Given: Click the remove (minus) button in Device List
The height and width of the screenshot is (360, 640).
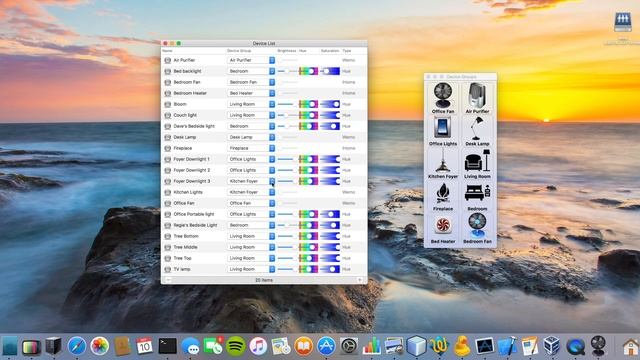Looking at the screenshot, I should tap(169, 280).
